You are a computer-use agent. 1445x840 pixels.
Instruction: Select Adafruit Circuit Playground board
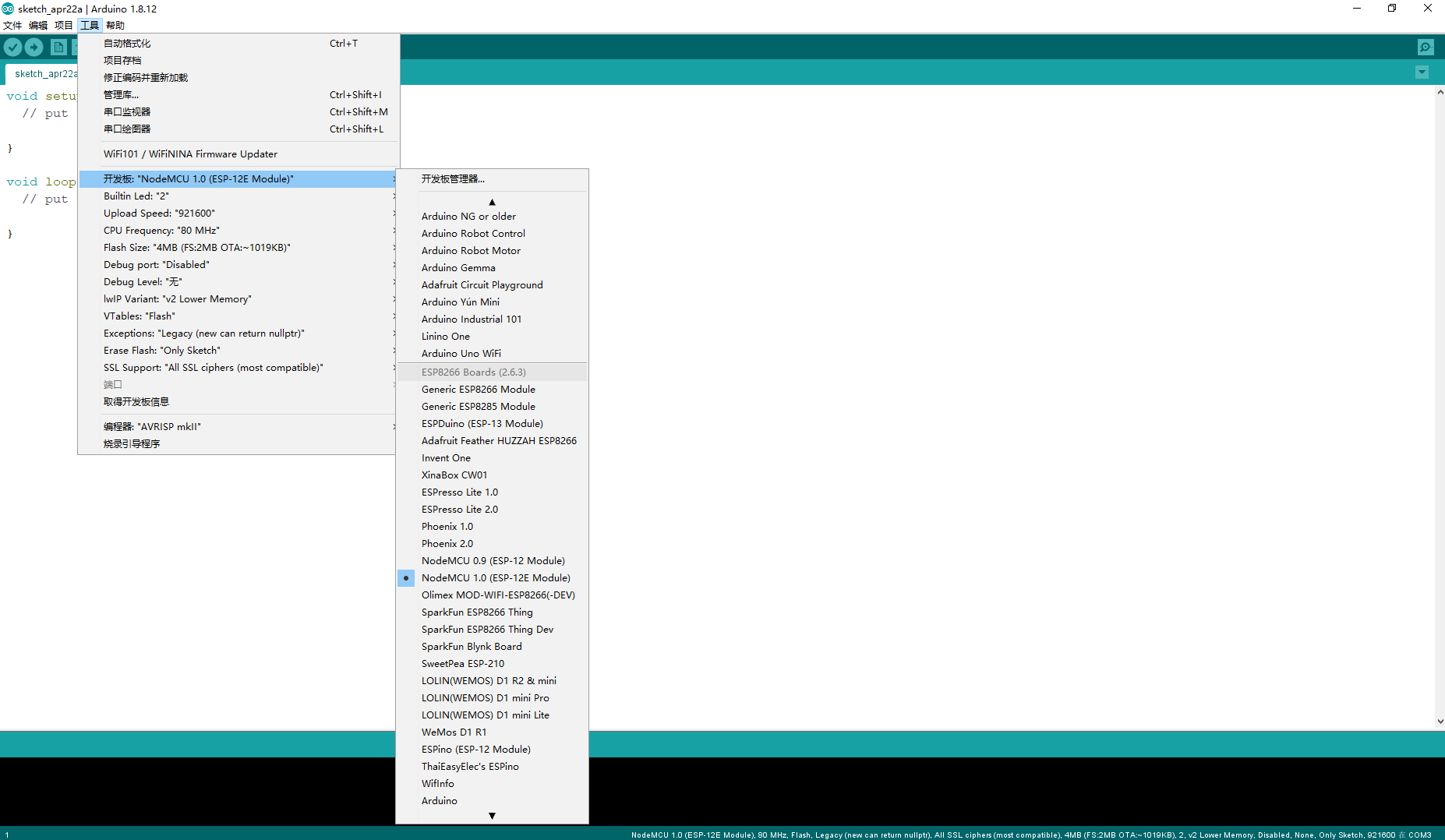pyautogui.click(x=493, y=285)
